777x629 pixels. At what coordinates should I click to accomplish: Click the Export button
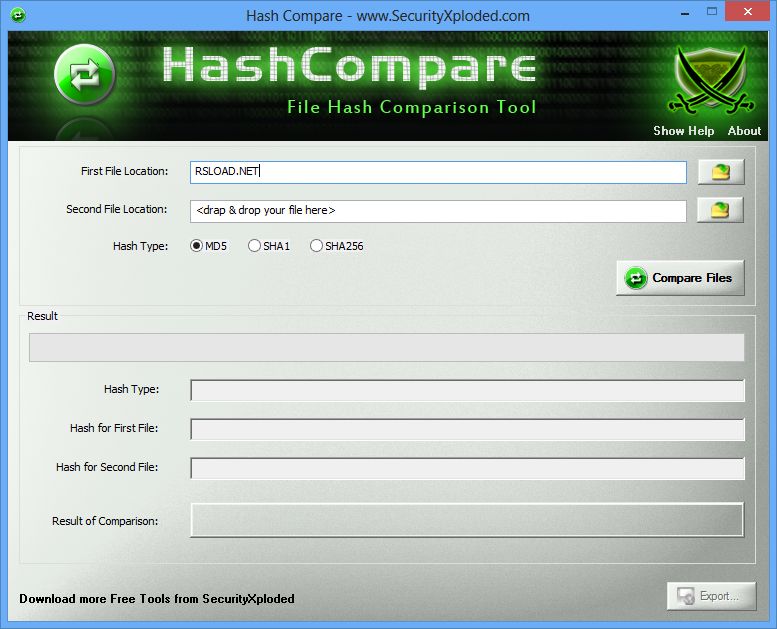pos(712,596)
